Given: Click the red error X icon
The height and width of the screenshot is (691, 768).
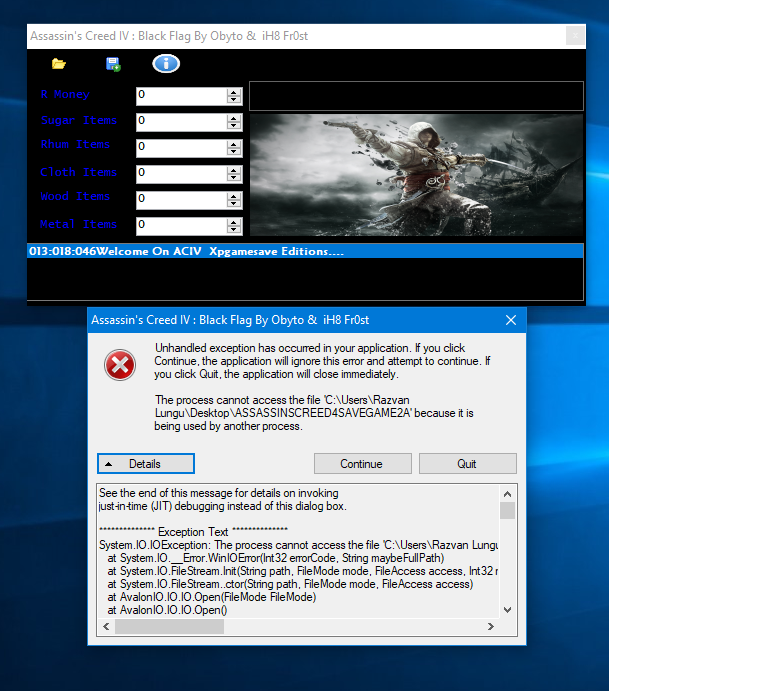Looking at the screenshot, I should [x=120, y=365].
